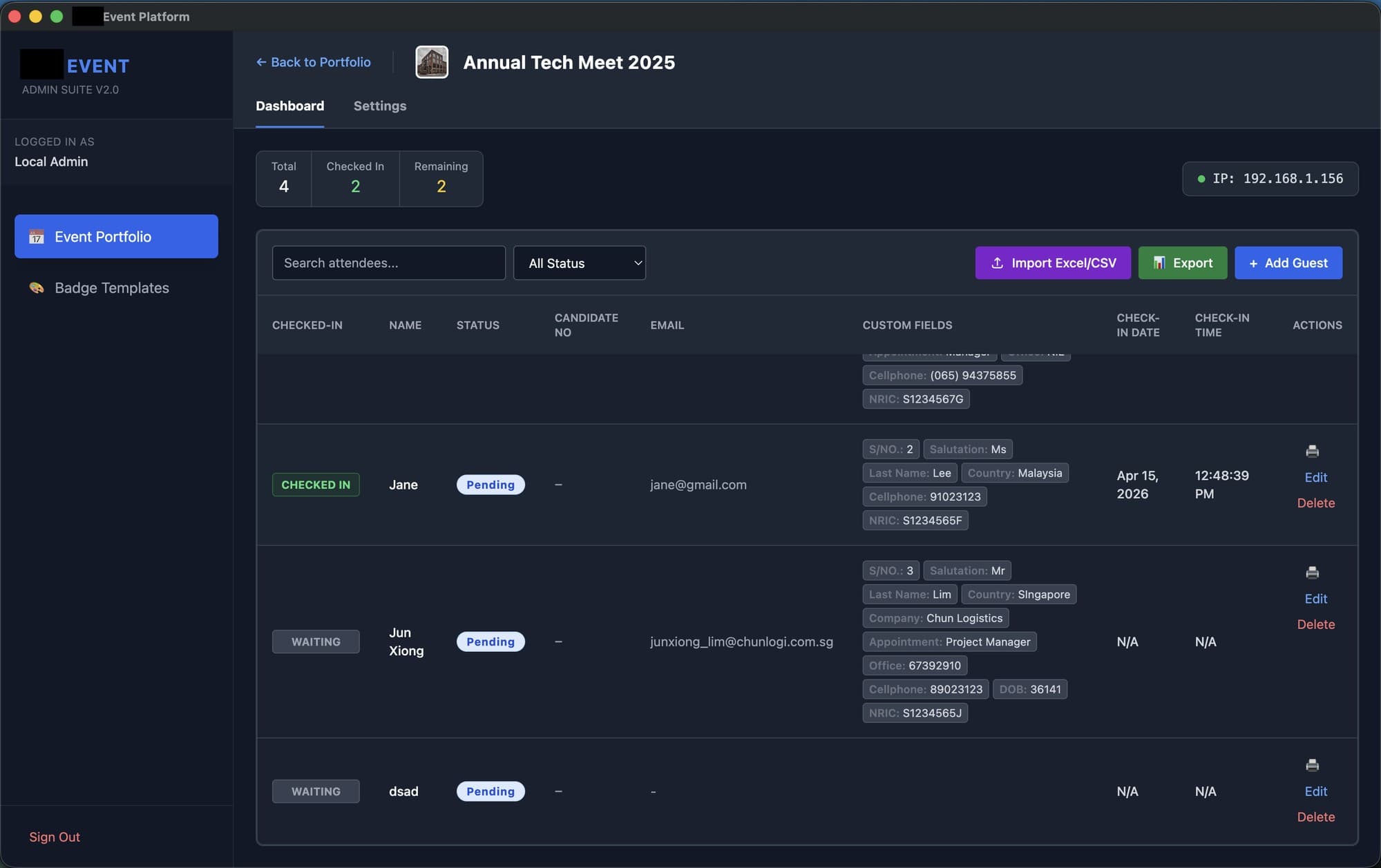Click dsad's Pending status pill
This screenshot has width=1381, height=868.
(491, 791)
